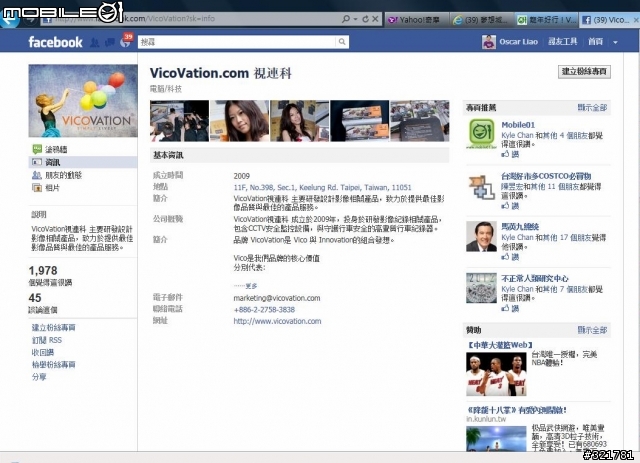Select the (39) Vico Facebook browser tab
The image size is (640, 463).
point(609,20)
